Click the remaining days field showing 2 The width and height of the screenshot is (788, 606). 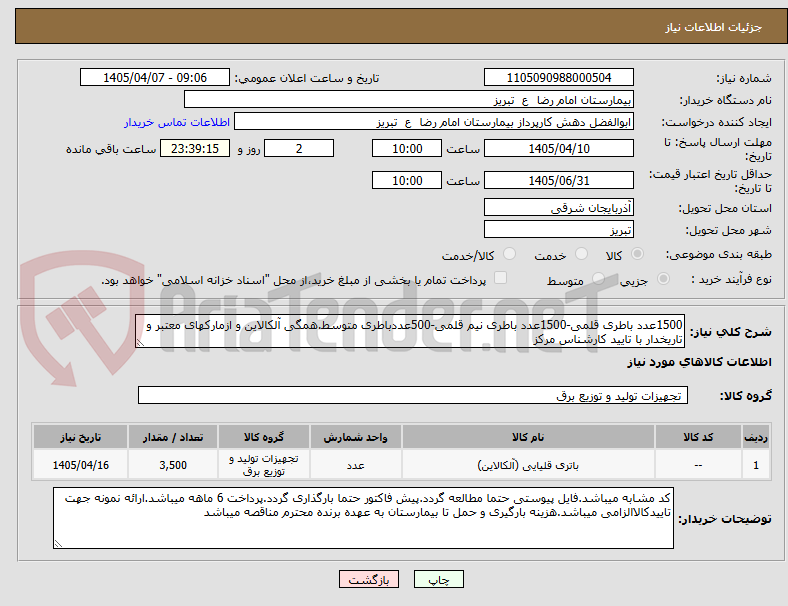(299, 148)
